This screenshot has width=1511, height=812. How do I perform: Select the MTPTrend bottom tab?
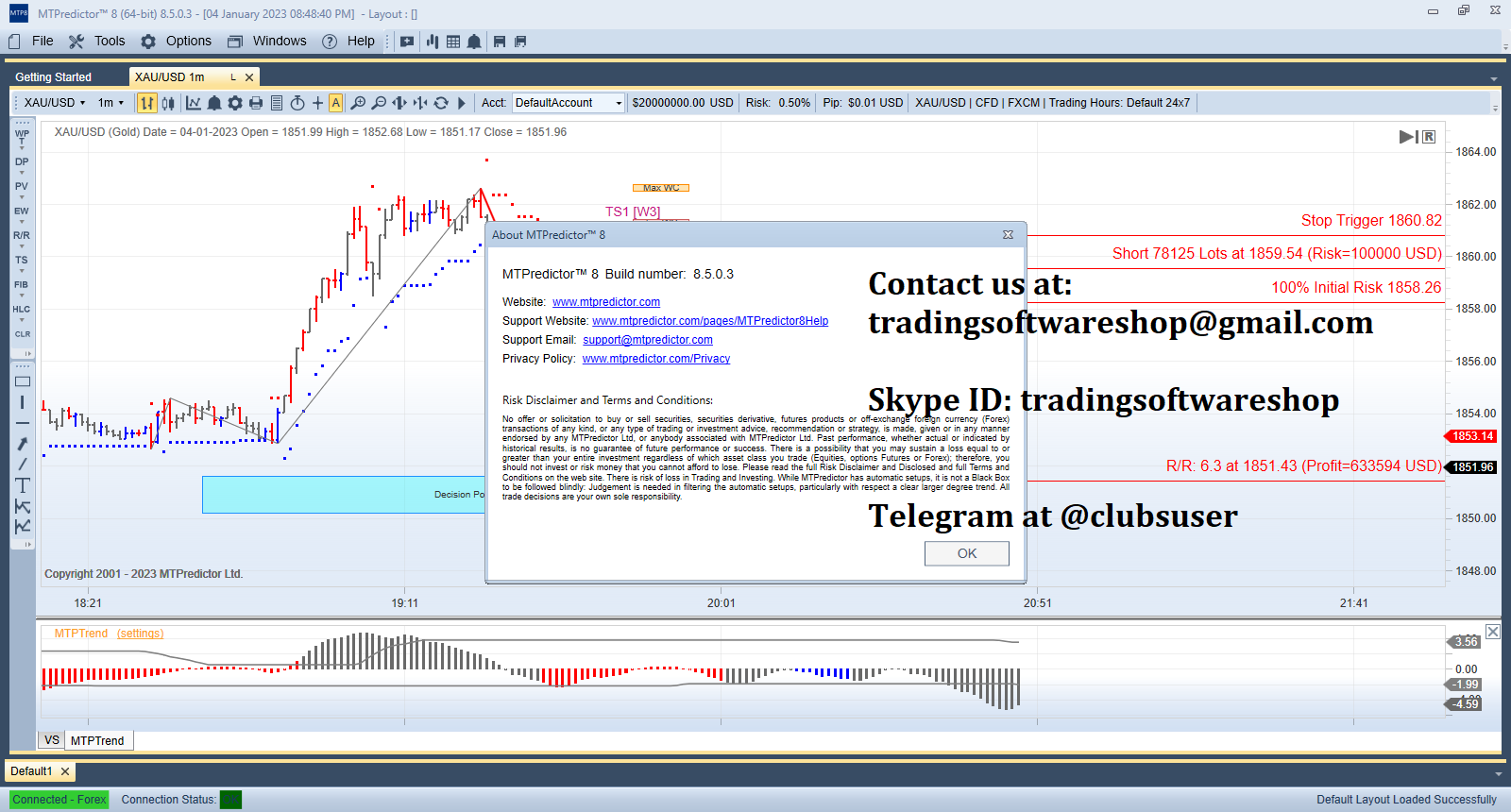[x=97, y=740]
